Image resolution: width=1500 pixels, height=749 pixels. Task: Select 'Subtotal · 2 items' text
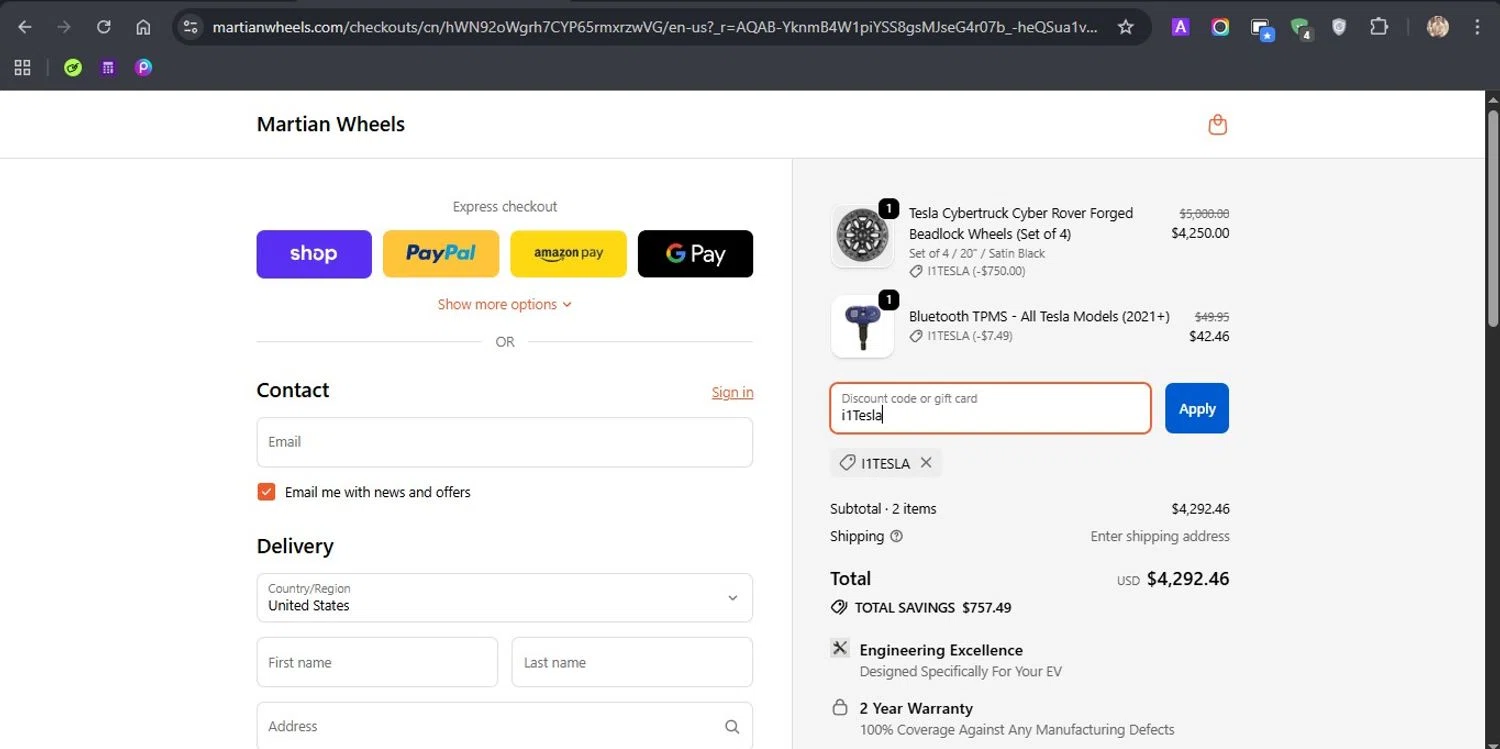pos(883,509)
